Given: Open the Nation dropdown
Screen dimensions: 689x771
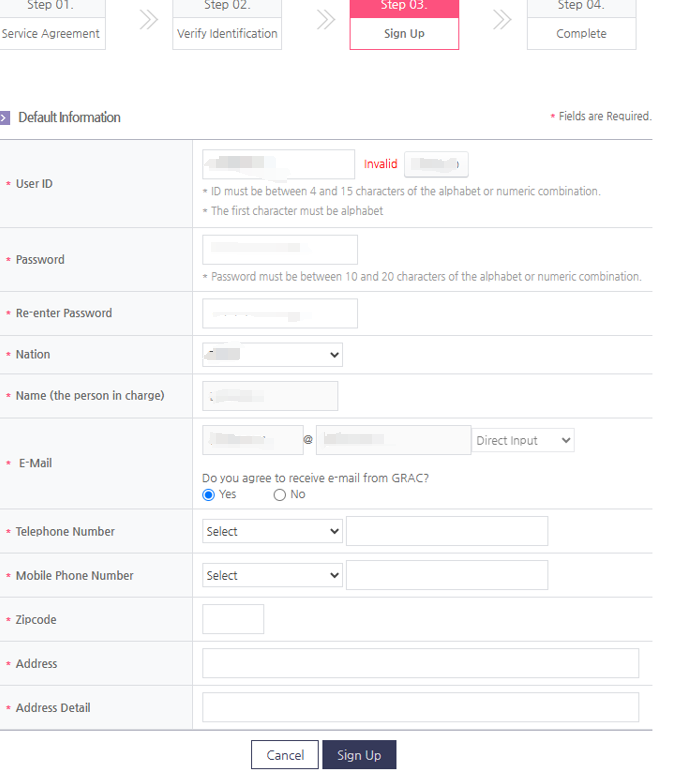Looking at the screenshot, I should click(272, 354).
